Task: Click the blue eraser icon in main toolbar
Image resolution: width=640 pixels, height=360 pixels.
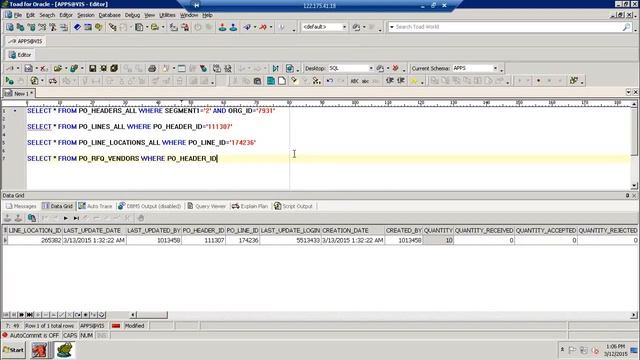Action: 77,27
